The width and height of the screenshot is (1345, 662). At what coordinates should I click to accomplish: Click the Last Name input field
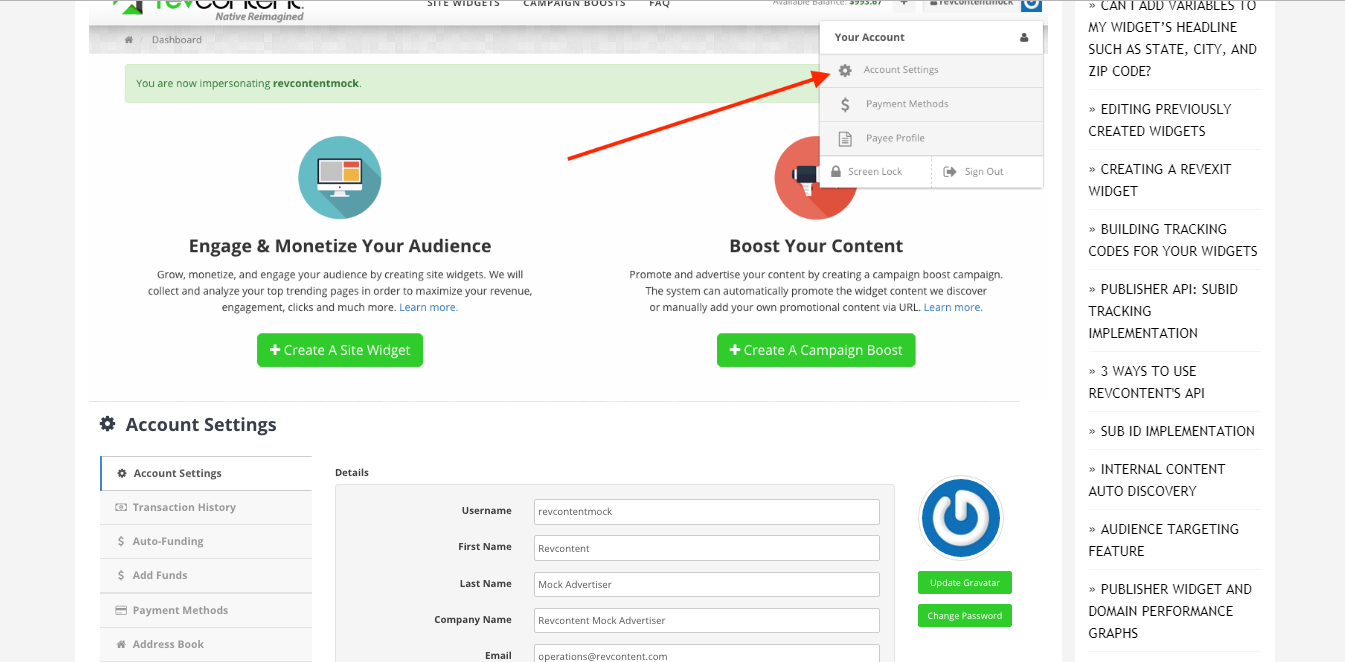706,584
